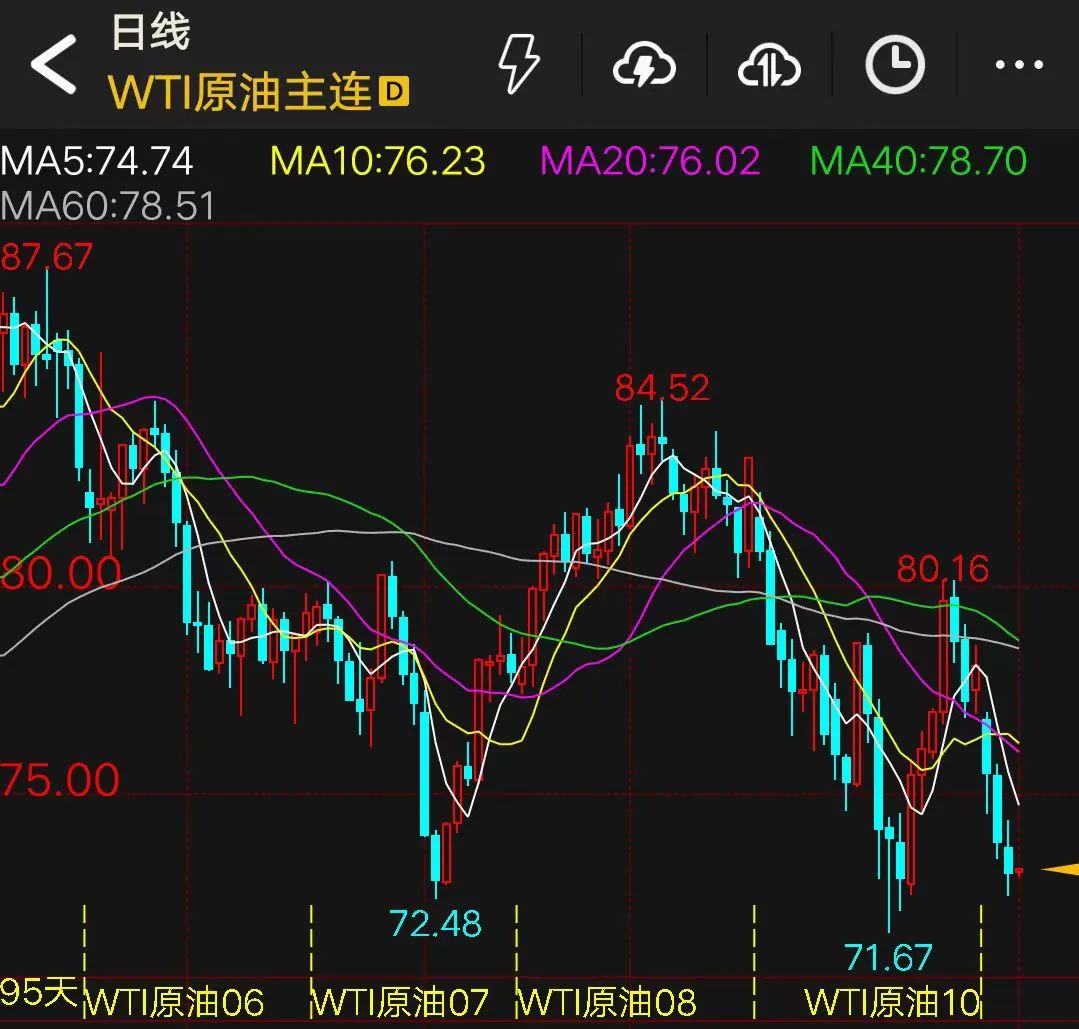Tap the WTI原油08 contract marker
1079x1029 pixels.
coord(608,1001)
